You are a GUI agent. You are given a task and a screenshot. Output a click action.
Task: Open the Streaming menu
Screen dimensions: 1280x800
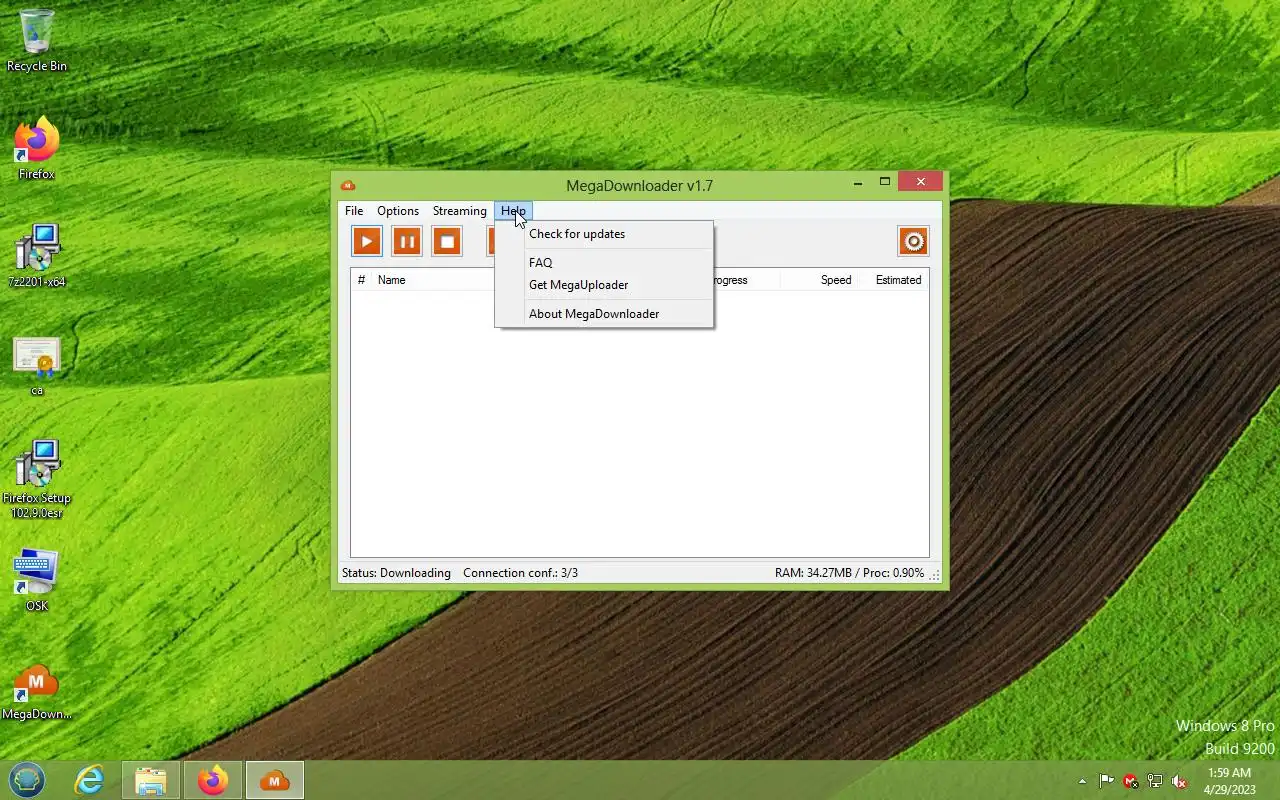coord(460,211)
